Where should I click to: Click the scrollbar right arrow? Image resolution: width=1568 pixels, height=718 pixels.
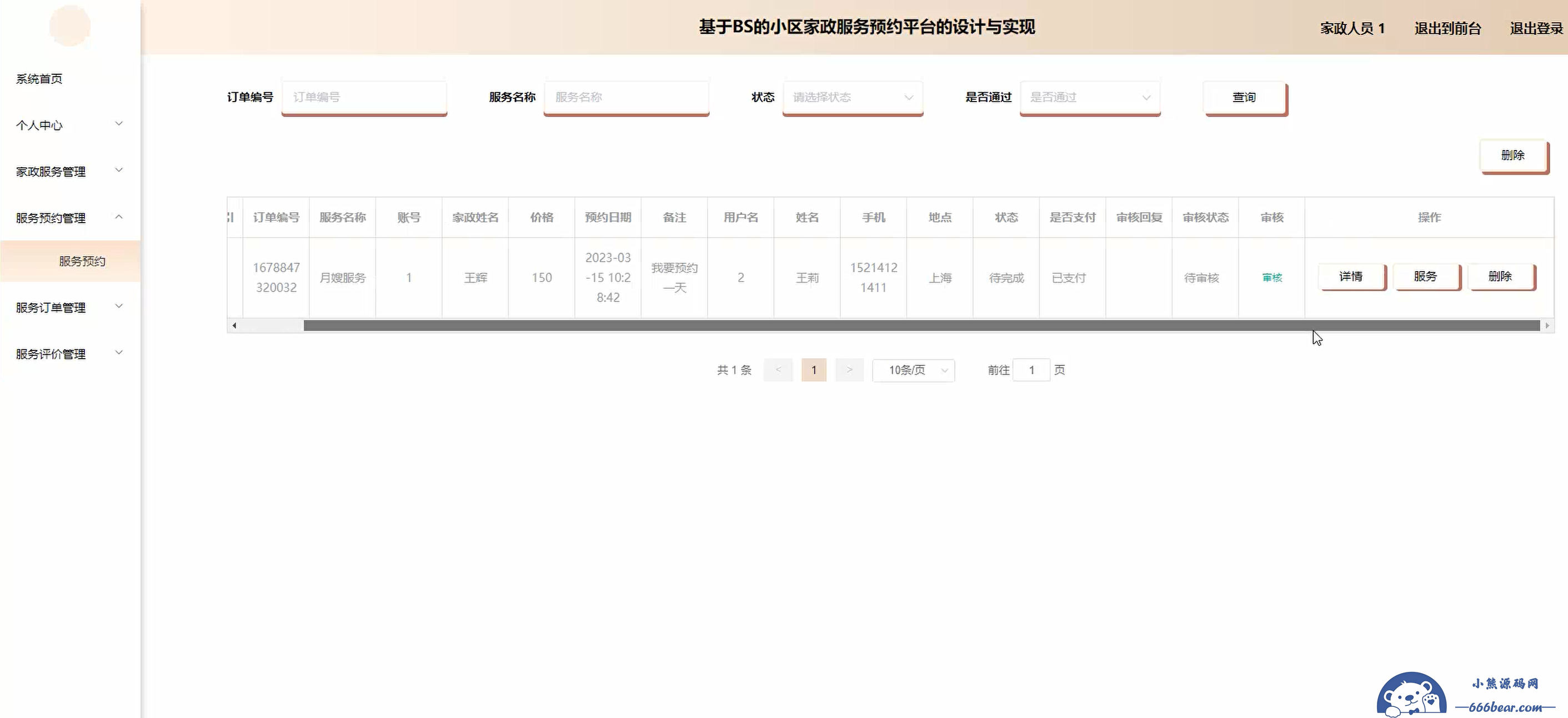click(x=1547, y=325)
